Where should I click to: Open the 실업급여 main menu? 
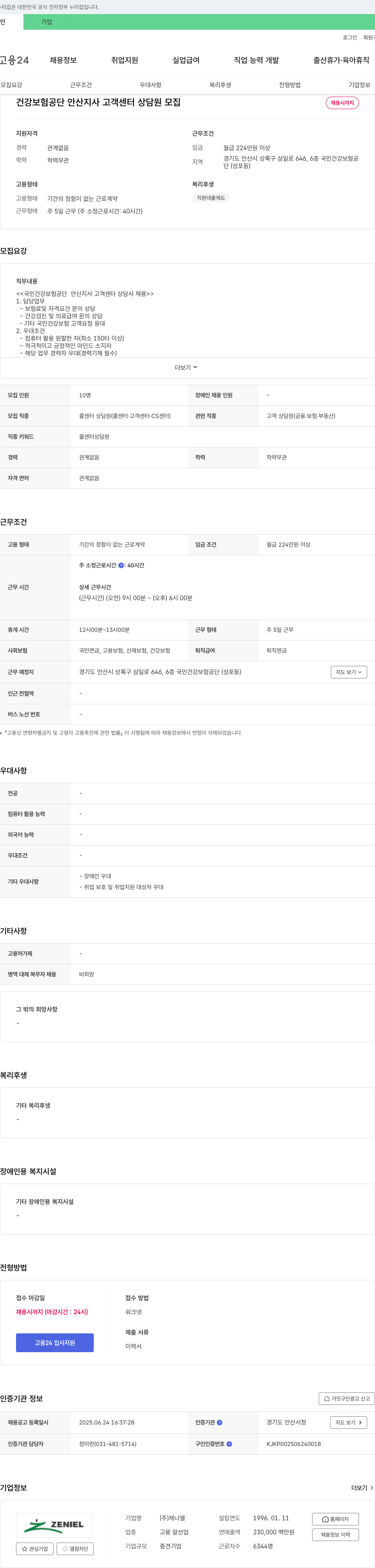pos(186,60)
